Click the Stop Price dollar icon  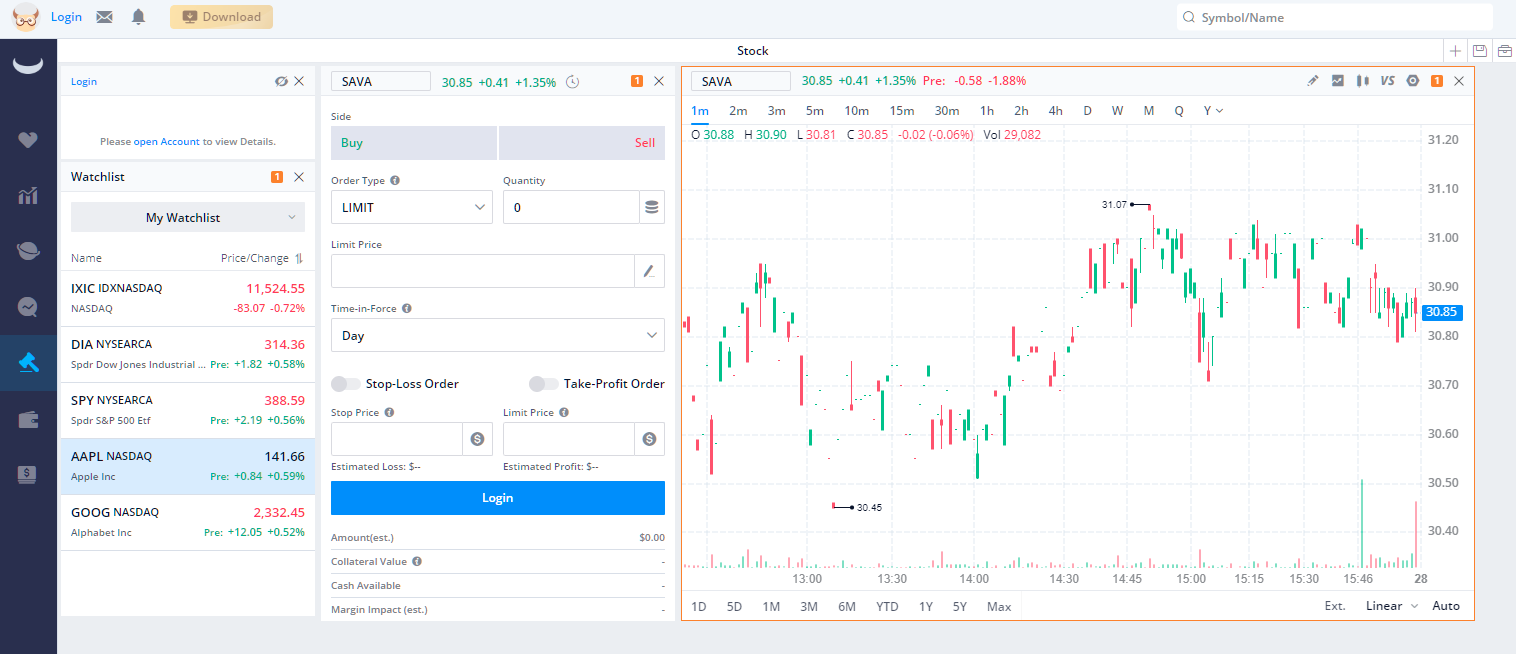[x=477, y=439]
